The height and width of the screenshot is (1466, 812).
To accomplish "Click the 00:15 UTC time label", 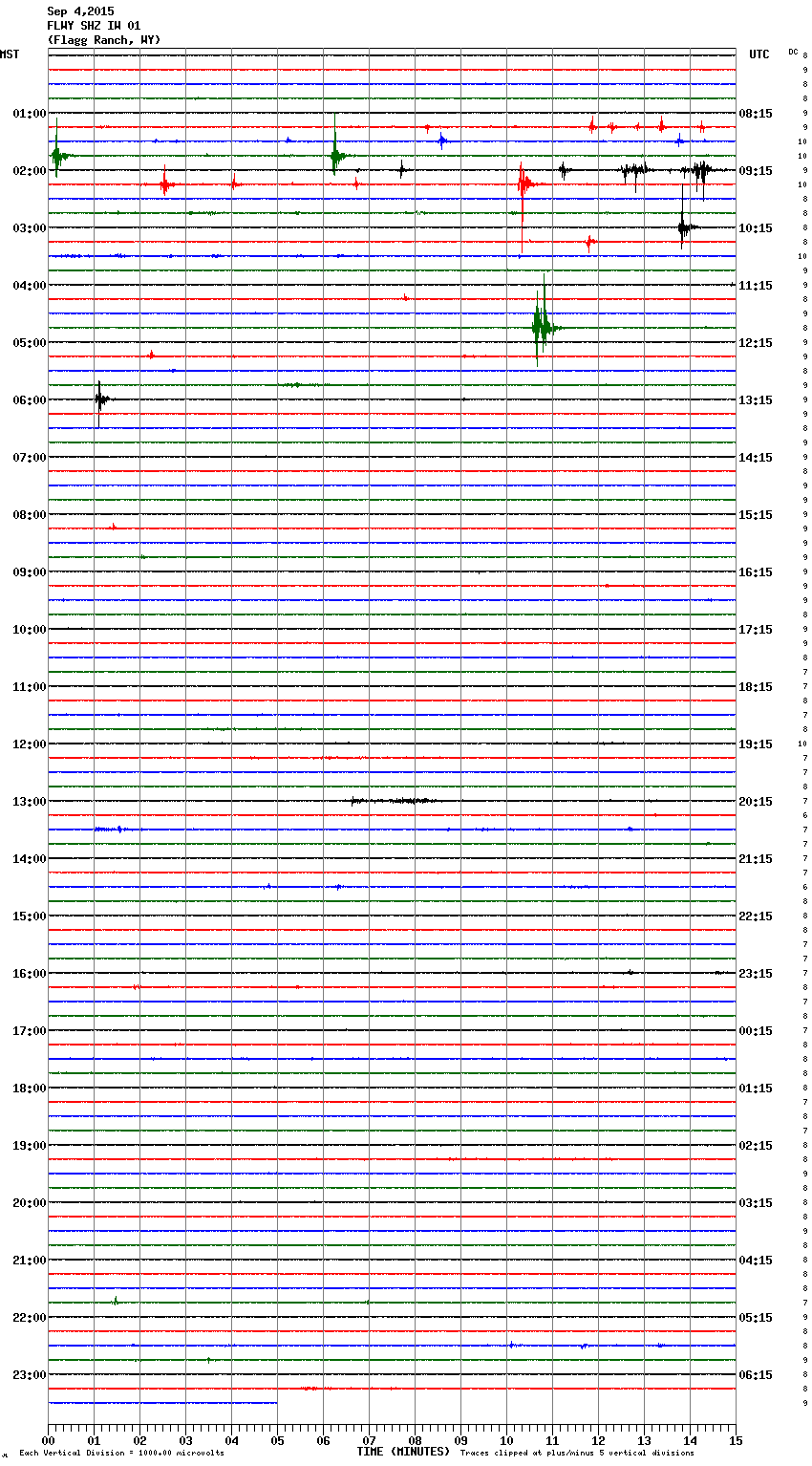I will coord(756,1030).
